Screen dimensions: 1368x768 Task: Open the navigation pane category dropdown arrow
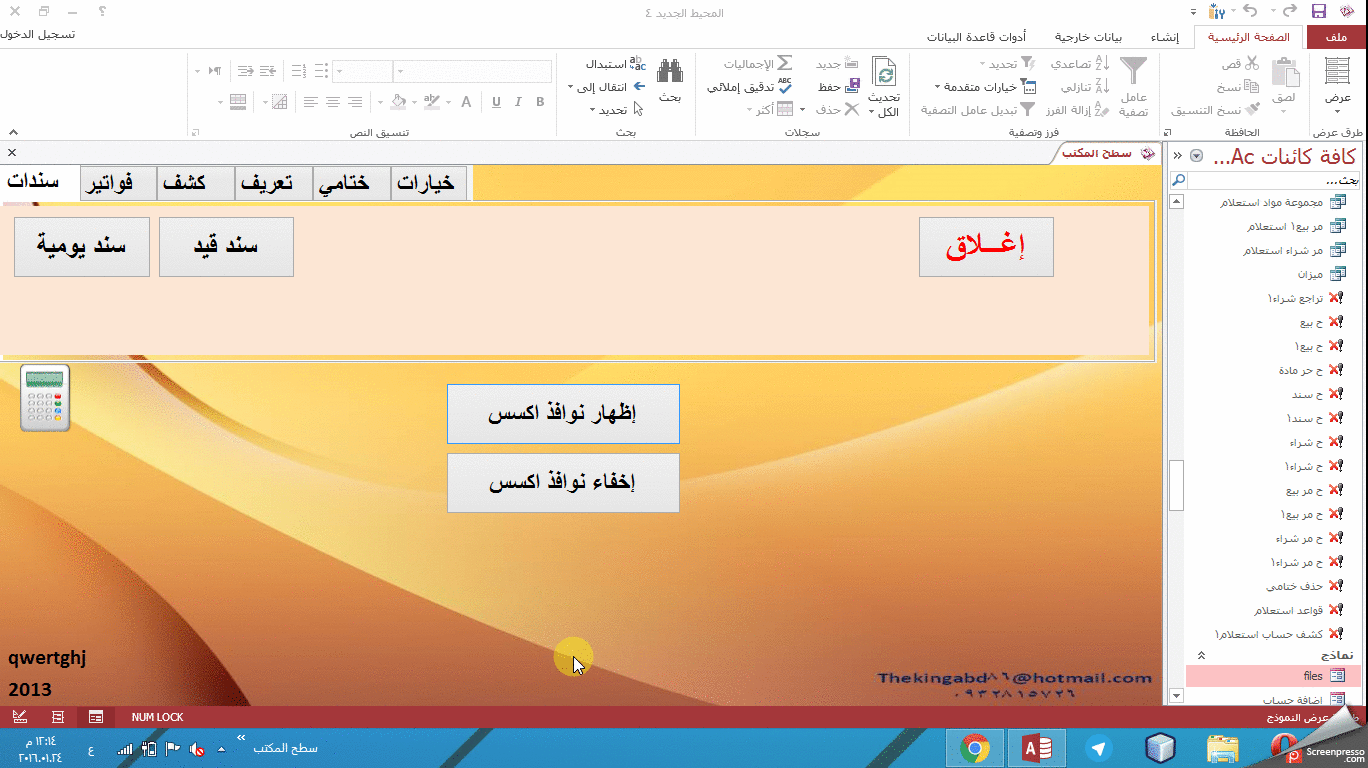[x=1196, y=157]
